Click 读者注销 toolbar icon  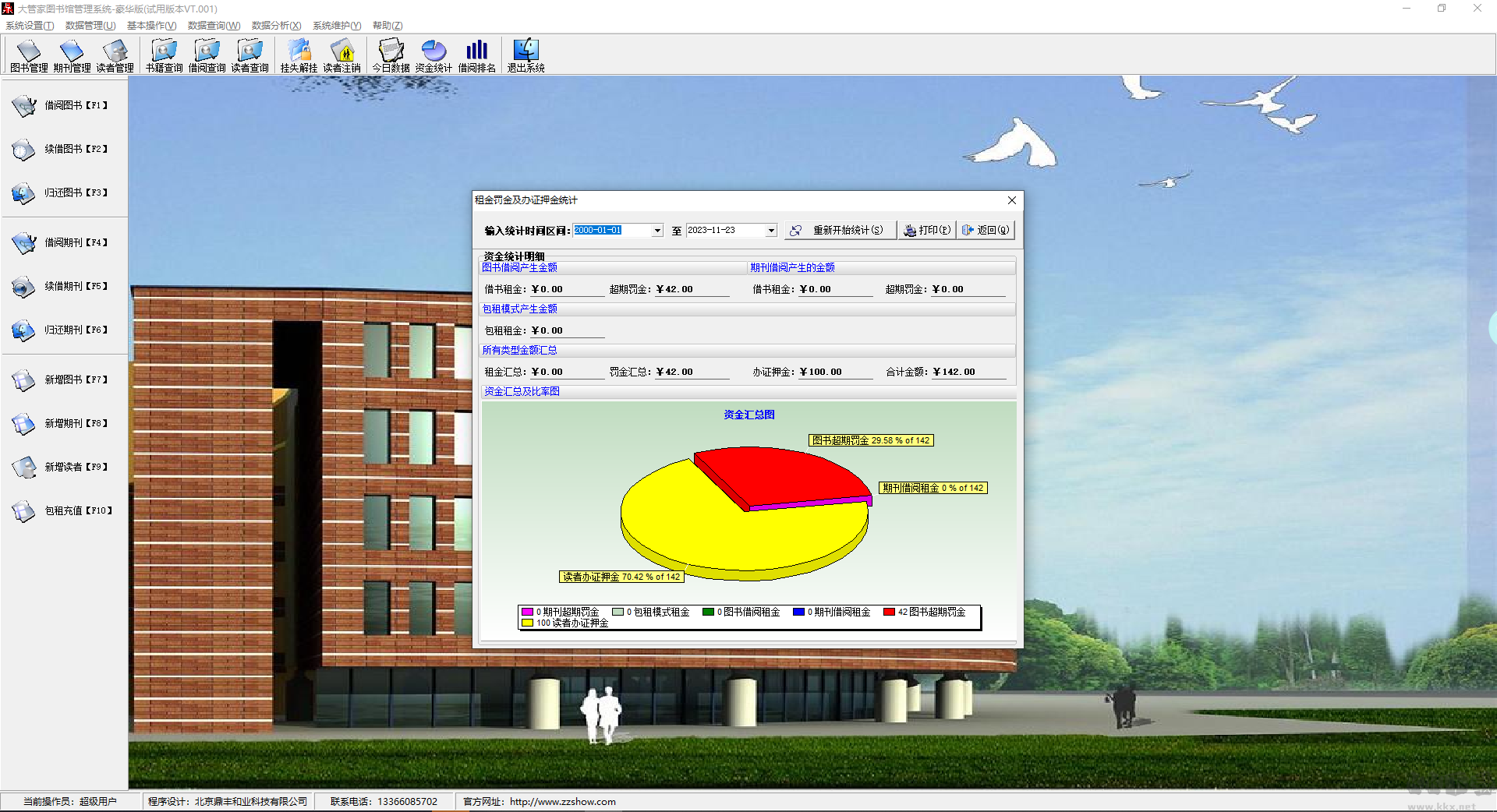(x=342, y=56)
